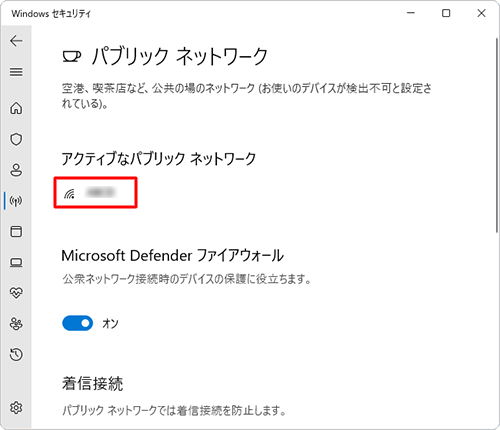The image size is (500, 430).
Task: Click the coffee cup public network icon
Action: pos(72,57)
